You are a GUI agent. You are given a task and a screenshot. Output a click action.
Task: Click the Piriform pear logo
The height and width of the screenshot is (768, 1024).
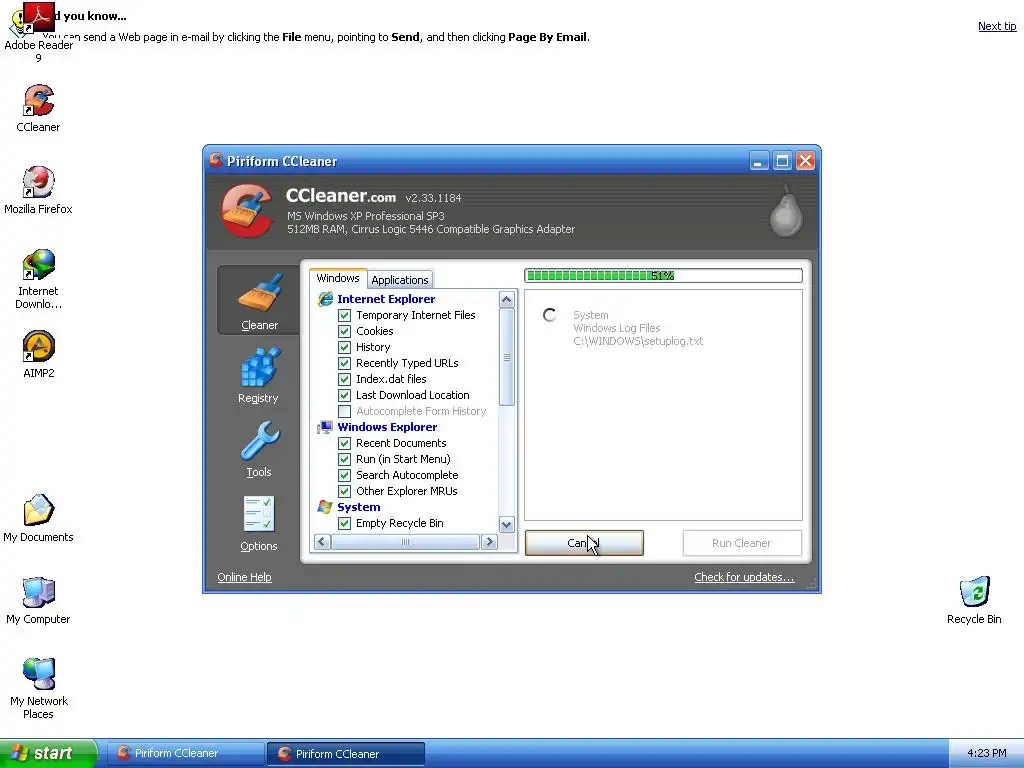tap(786, 211)
